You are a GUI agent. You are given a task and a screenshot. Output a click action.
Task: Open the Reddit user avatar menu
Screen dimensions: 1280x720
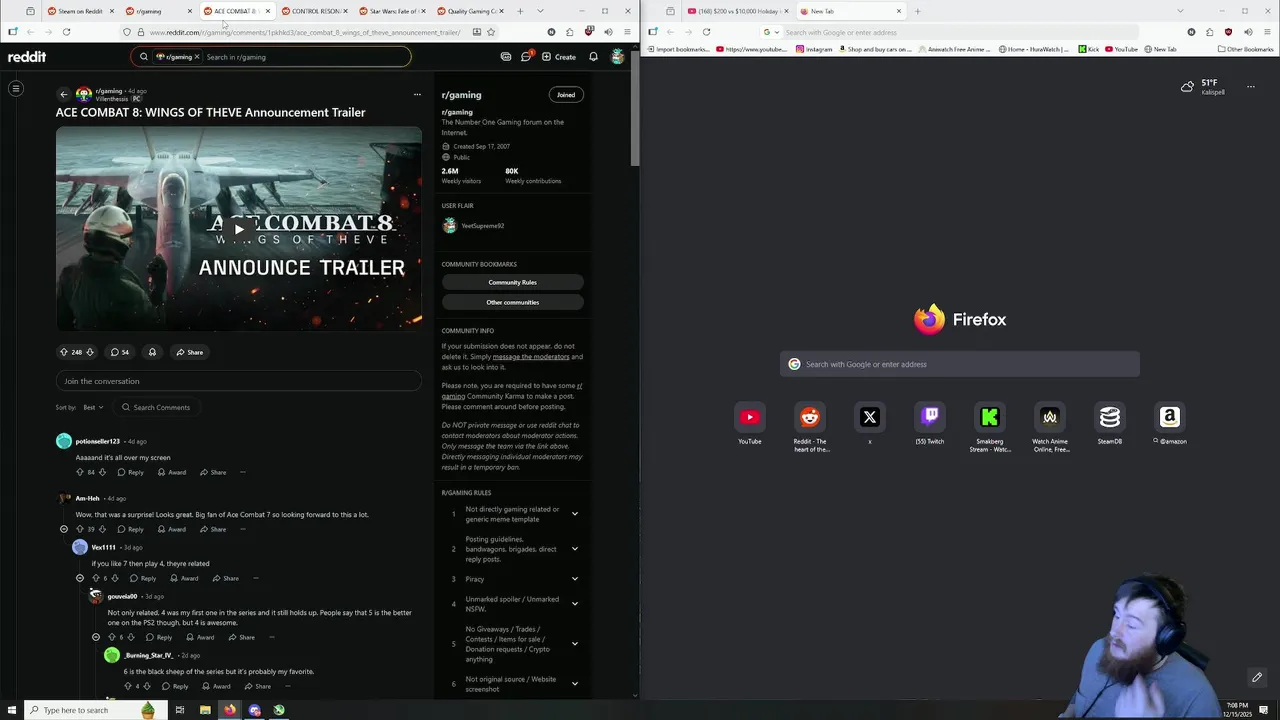[x=618, y=57]
